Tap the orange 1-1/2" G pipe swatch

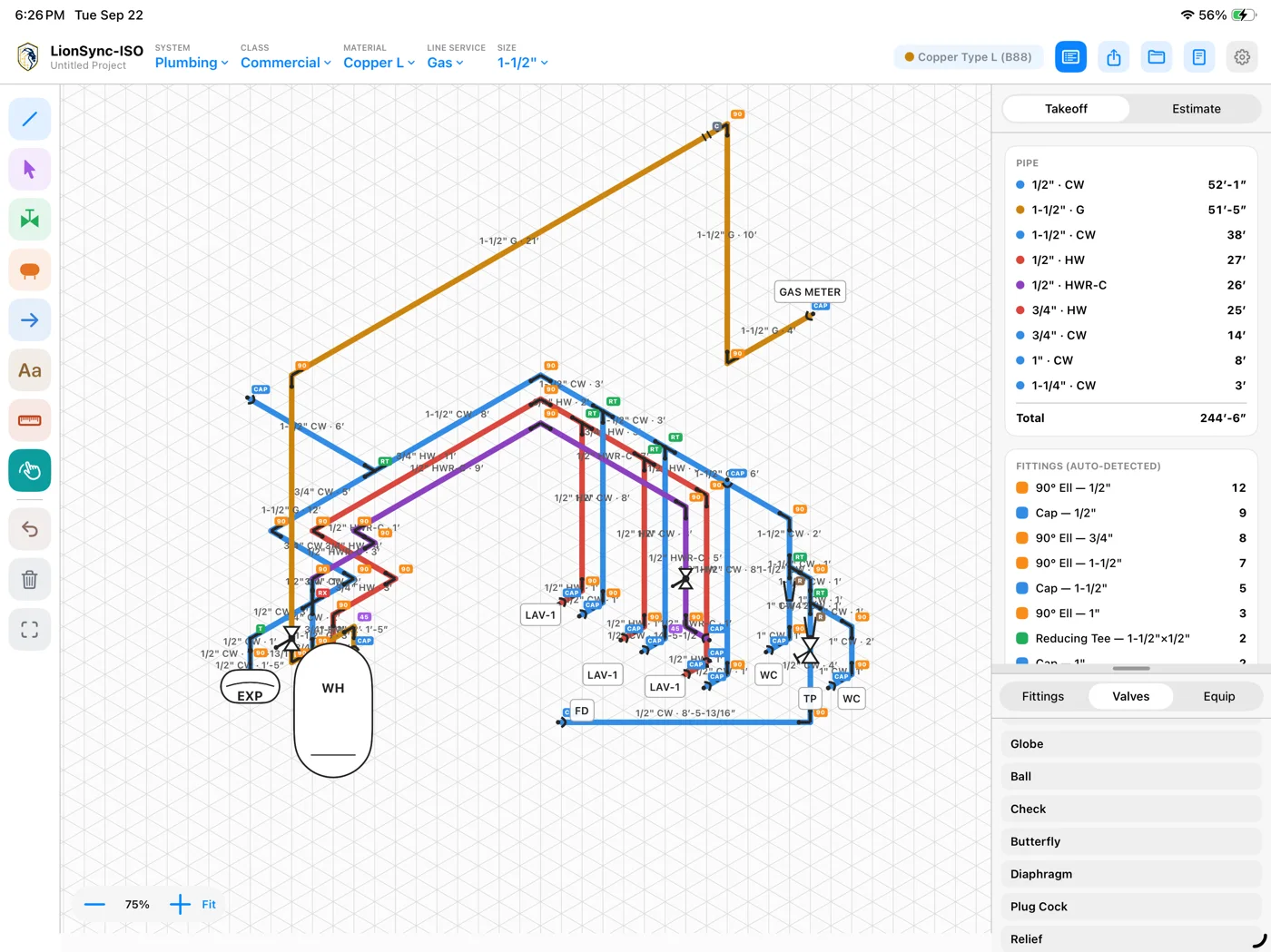1020,210
